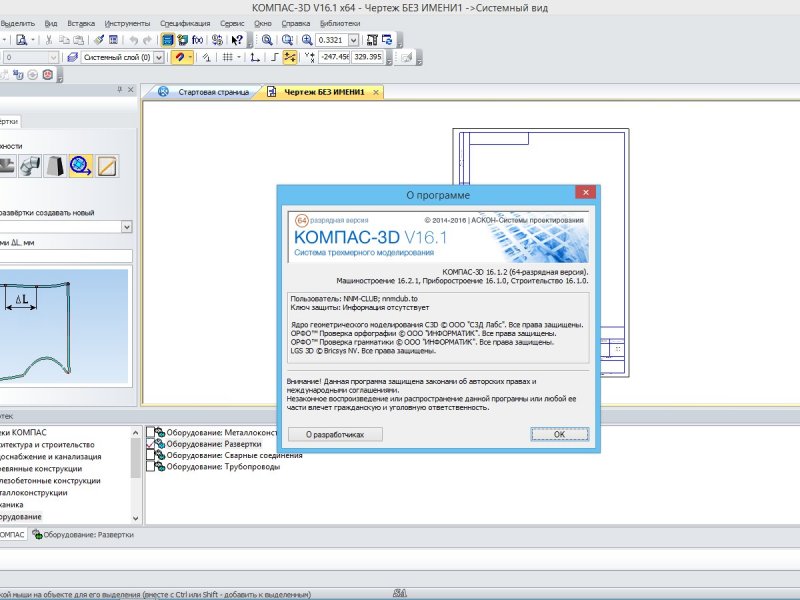800x600 pixels.
Task: Open the Системный слой (0) layer dropdown
Action: coord(159,57)
